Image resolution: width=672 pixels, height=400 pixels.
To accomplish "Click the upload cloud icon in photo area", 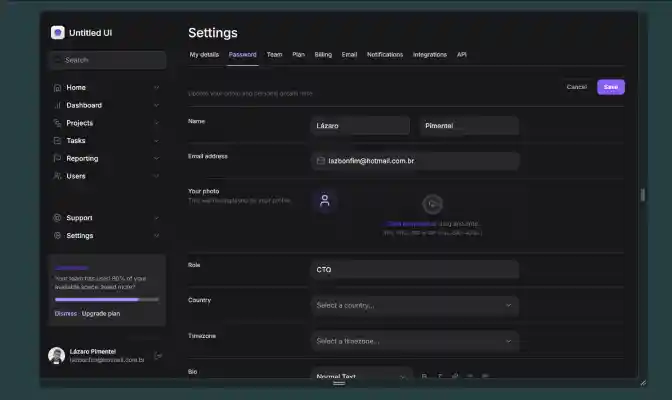I will coord(432,204).
